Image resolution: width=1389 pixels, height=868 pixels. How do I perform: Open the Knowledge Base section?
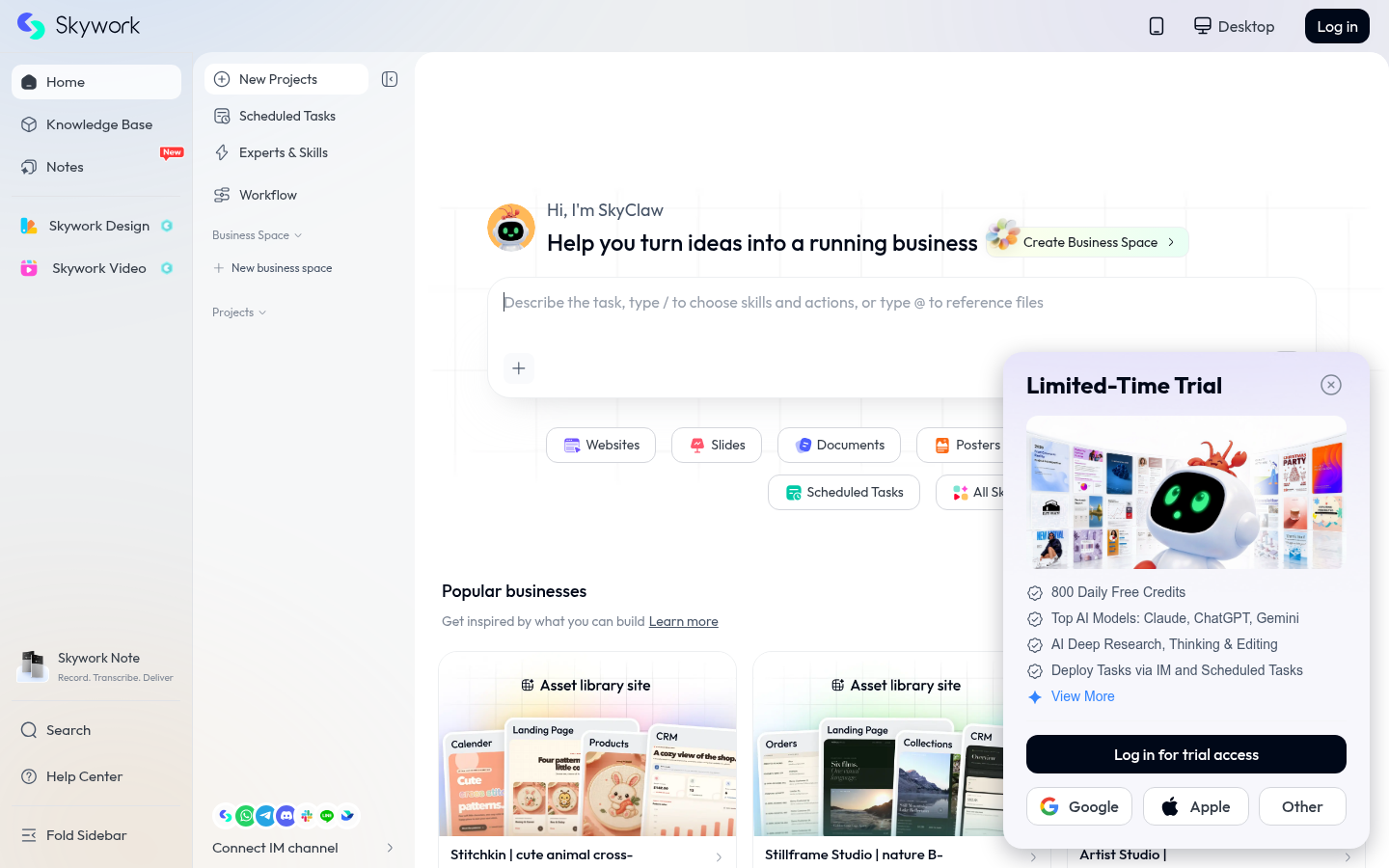[x=96, y=124]
